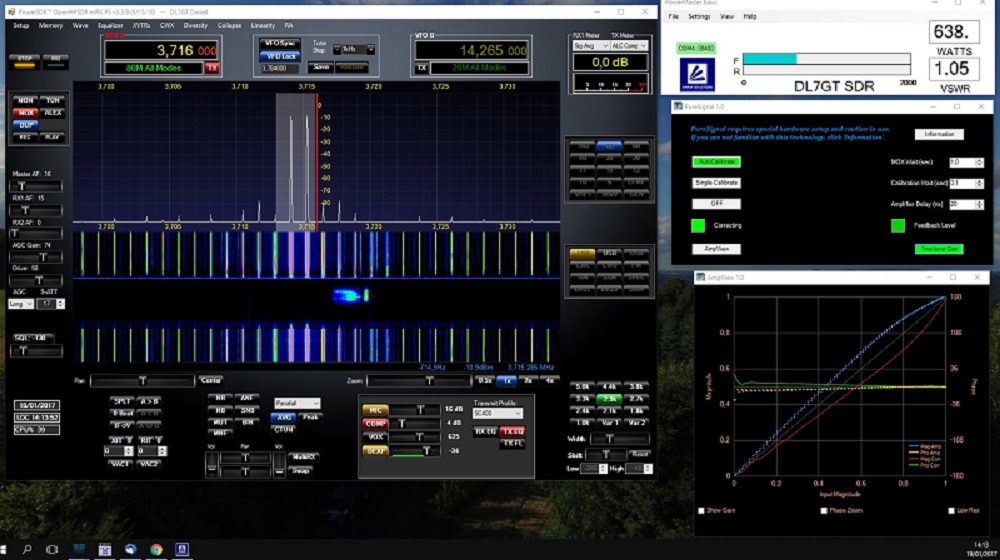This screenshot has height=560, width=1000.
Task: Click the AmpView button in PureSignal
Action: [717, 249]
